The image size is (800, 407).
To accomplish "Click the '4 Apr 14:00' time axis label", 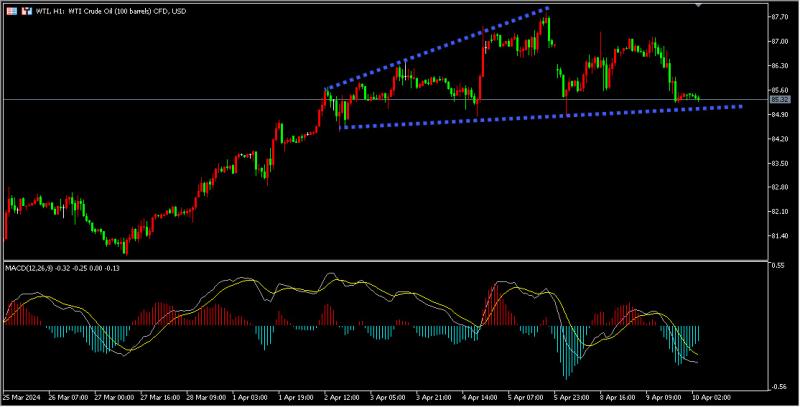I will click(479, 397).
